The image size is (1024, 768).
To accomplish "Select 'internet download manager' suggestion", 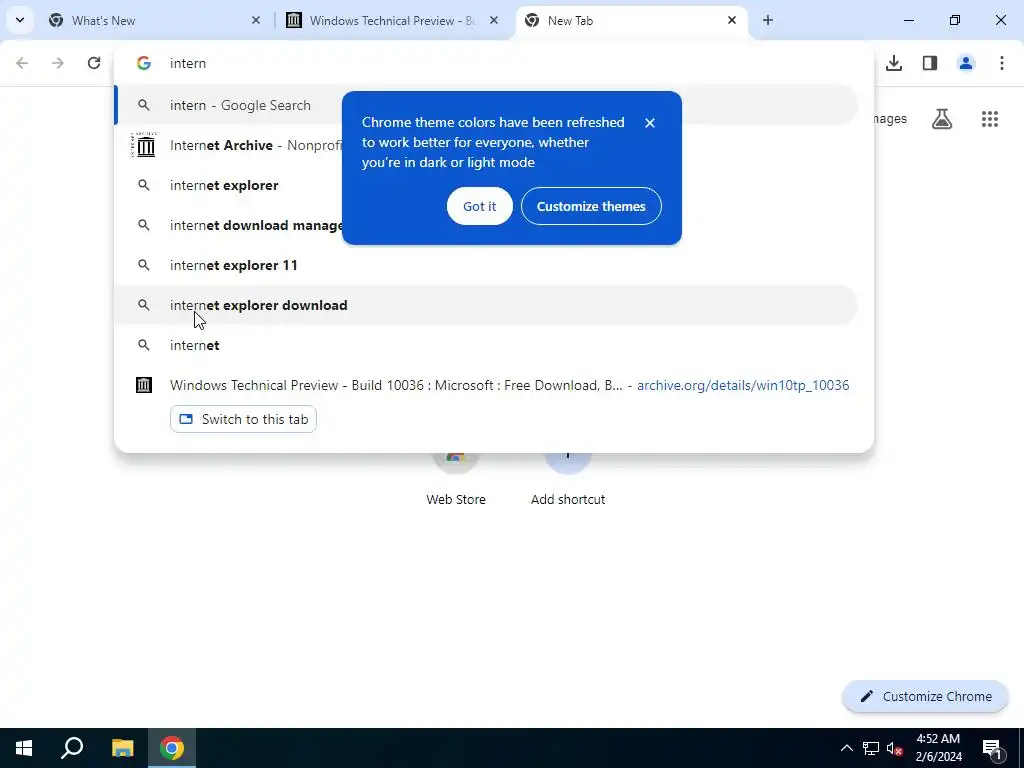I will pos(486,225).
